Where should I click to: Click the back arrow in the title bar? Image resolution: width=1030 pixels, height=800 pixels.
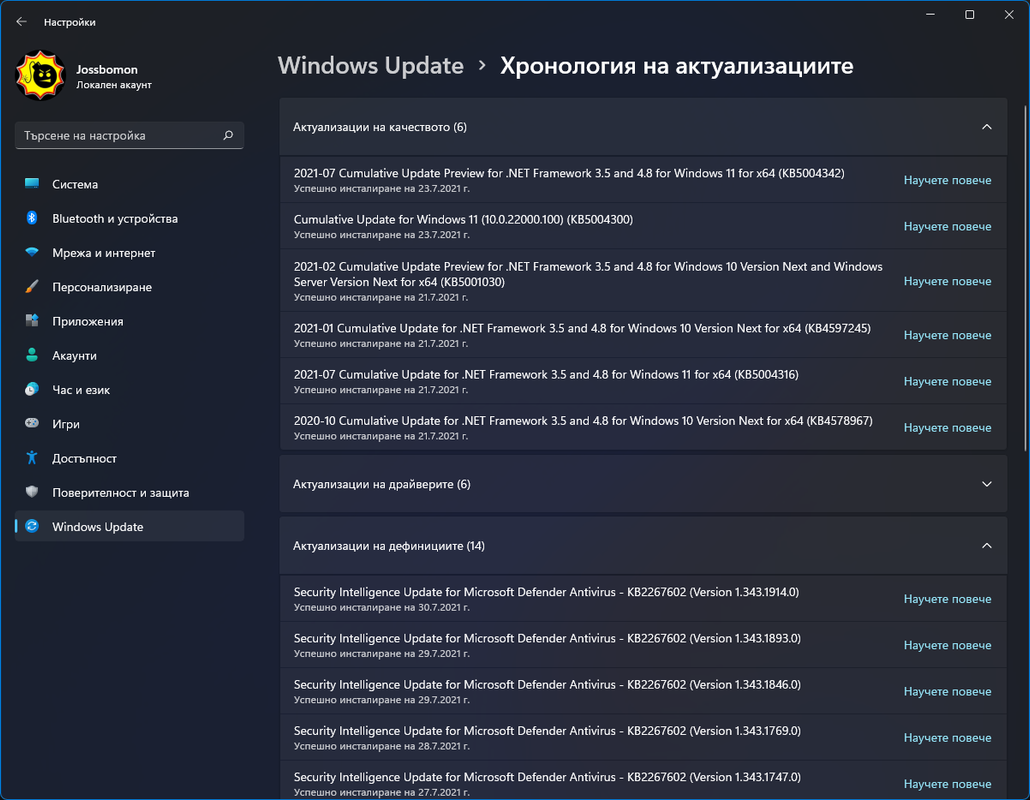21,22
